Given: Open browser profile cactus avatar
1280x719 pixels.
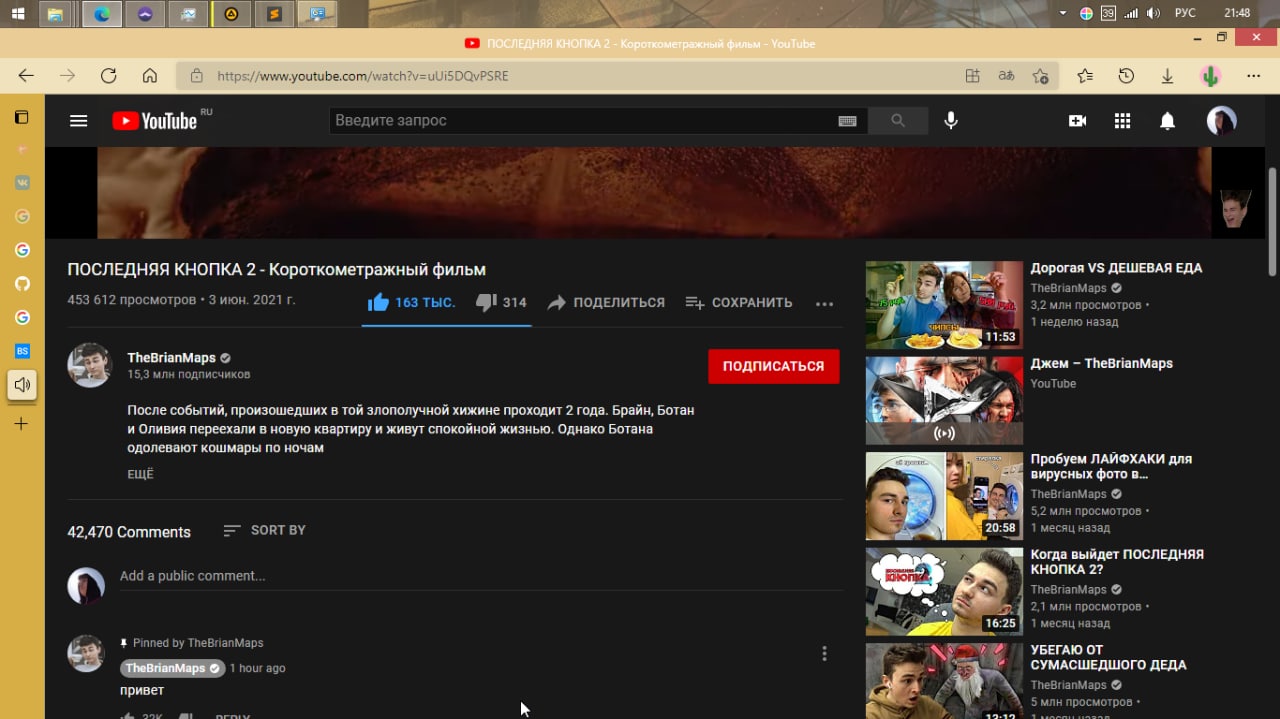Looking at the screenshot, I should [1210, 76].
